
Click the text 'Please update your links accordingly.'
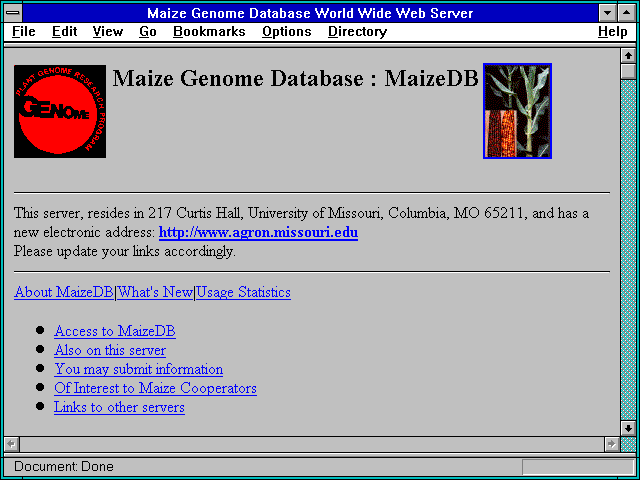pos(124,251)
